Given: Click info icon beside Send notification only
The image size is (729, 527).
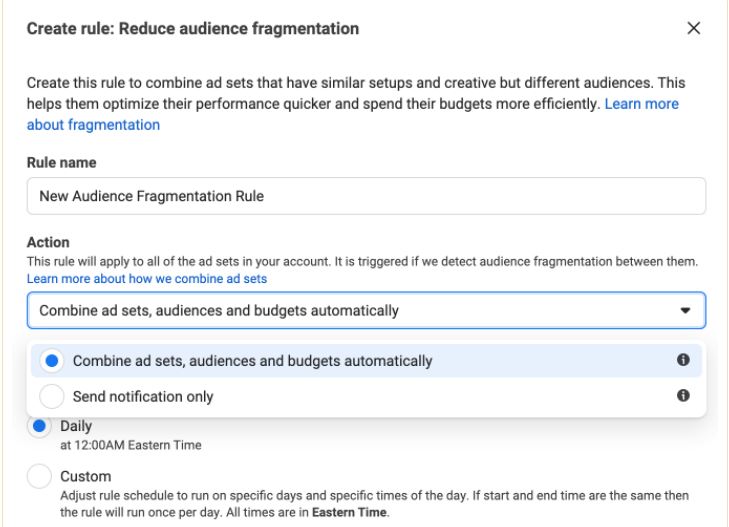Looking at the screenshot, I should click(x=685, y=396).
